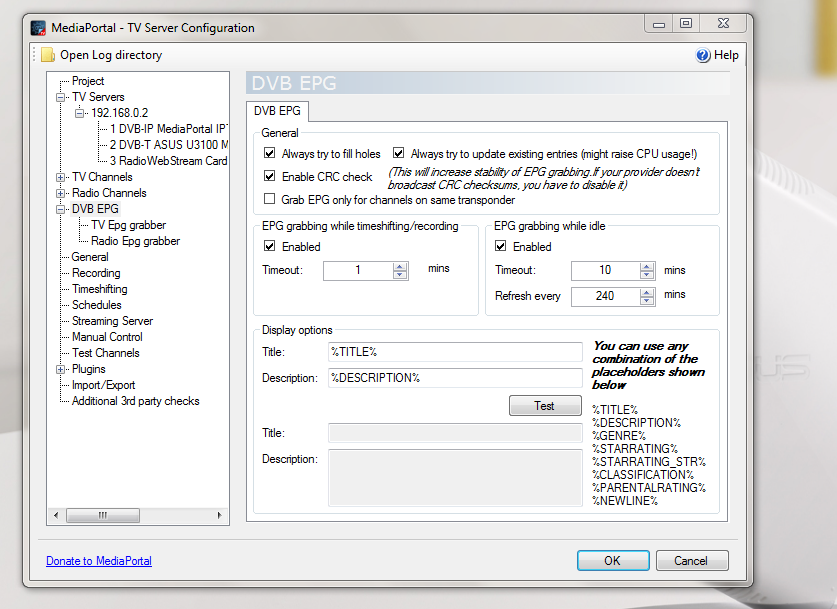837x609 pixels.
Task: Toggle 'Always try to update existing entries' checkbox
Action: (398, 153)
